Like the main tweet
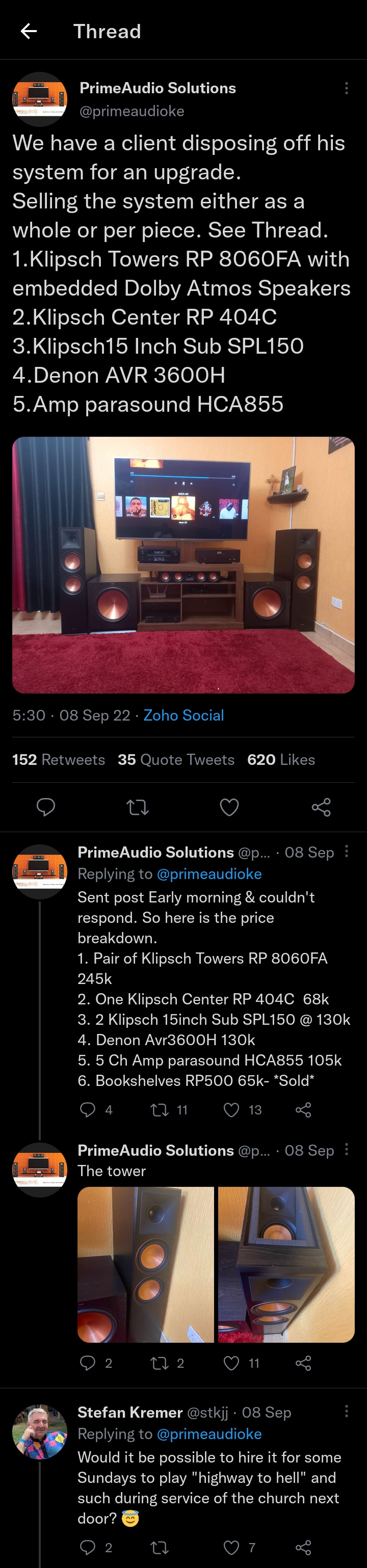367x1568 pixels. [229, 807]
